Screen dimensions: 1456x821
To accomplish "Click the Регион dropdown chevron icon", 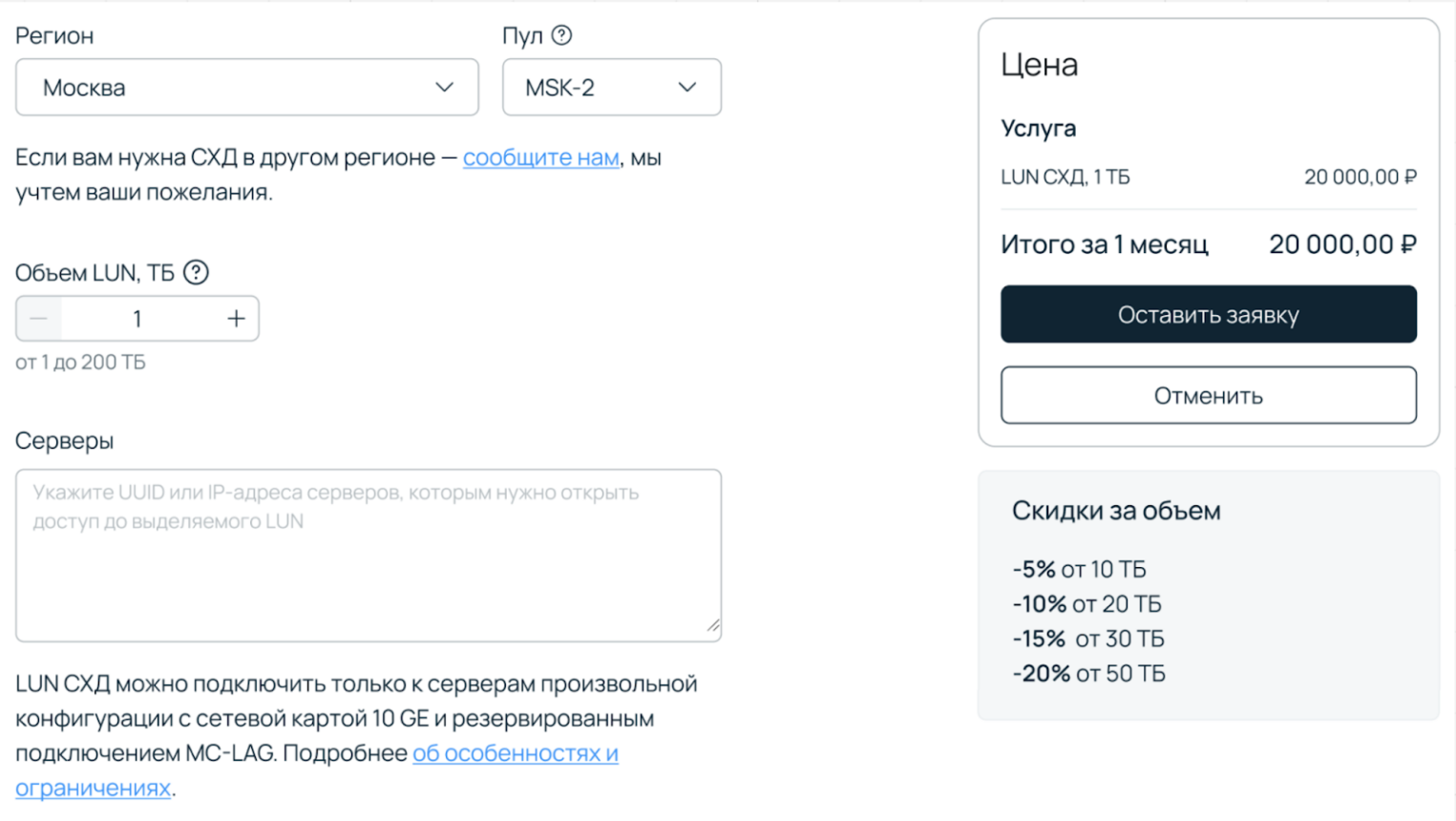I will (x=444, y=87).
